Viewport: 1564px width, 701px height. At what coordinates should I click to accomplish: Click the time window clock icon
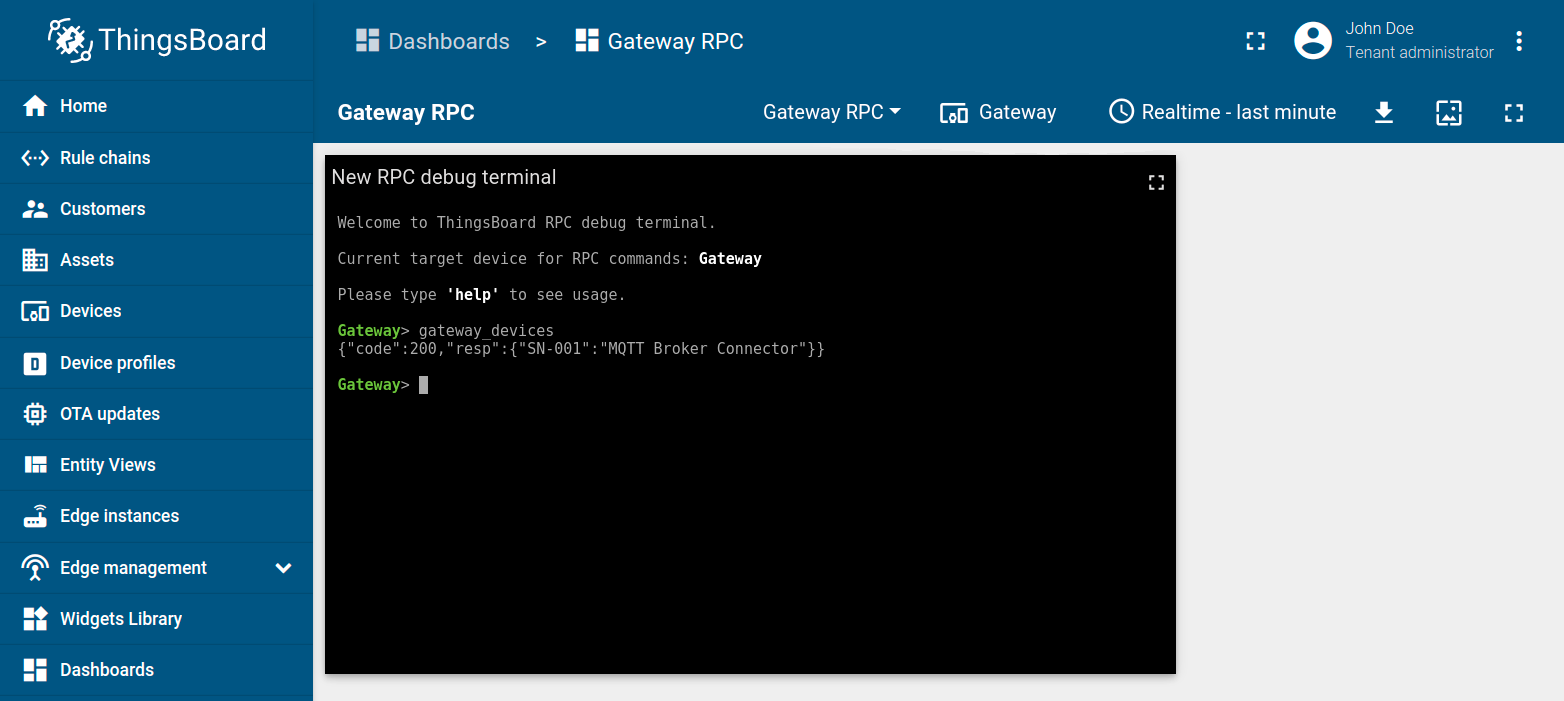[1122, 111]
